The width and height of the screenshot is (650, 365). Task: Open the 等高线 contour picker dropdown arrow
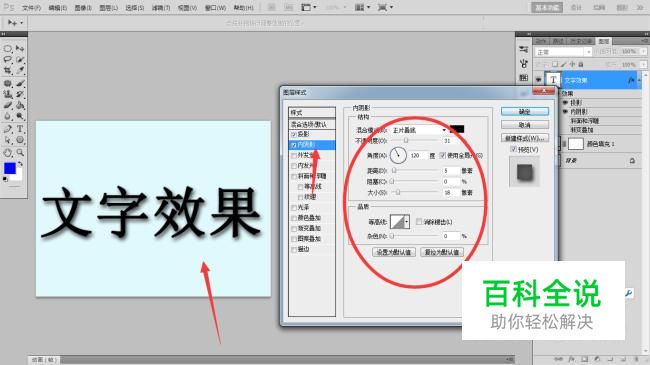407,222
